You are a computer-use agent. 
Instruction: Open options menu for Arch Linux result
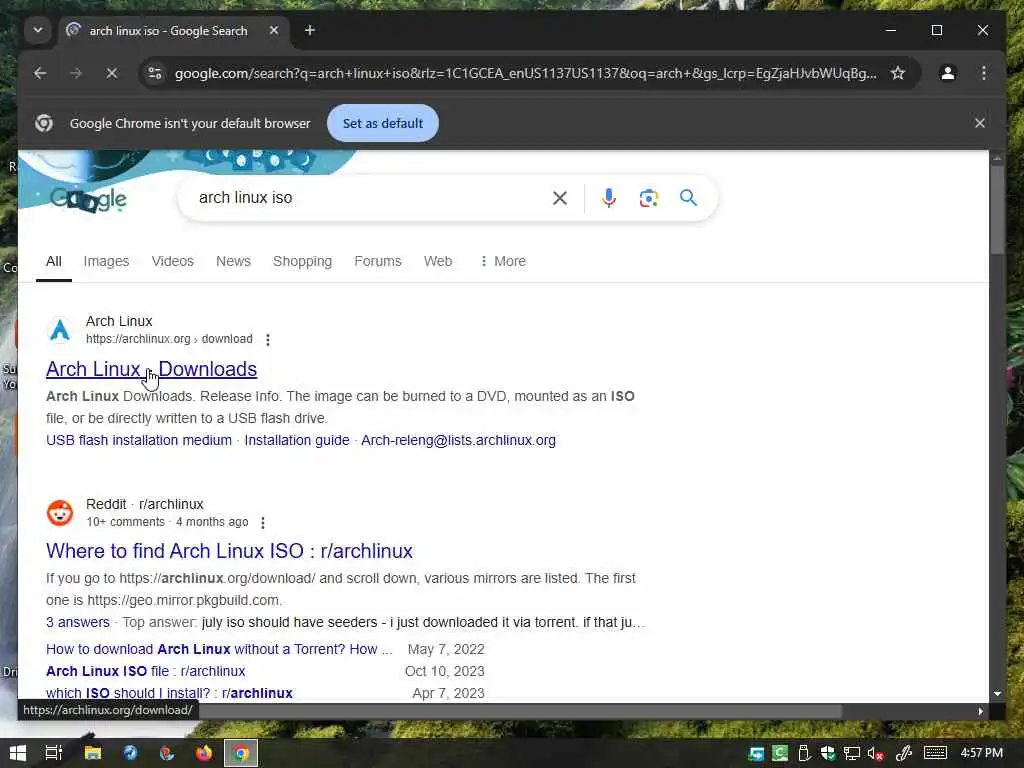pos(268,340)
